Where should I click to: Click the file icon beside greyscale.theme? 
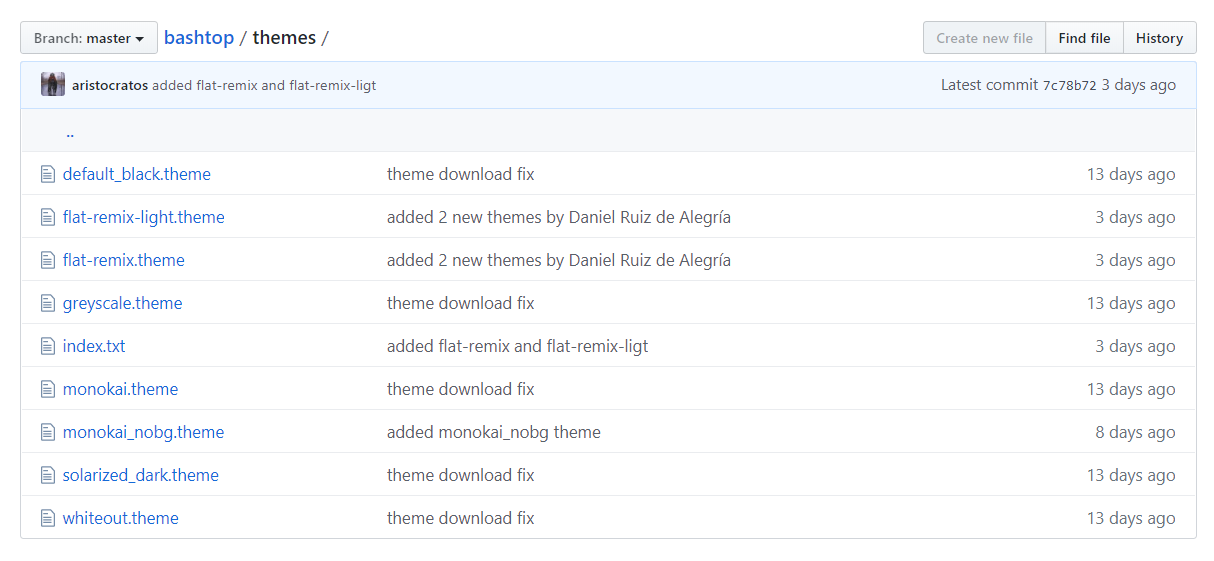(x=47, y=303)
